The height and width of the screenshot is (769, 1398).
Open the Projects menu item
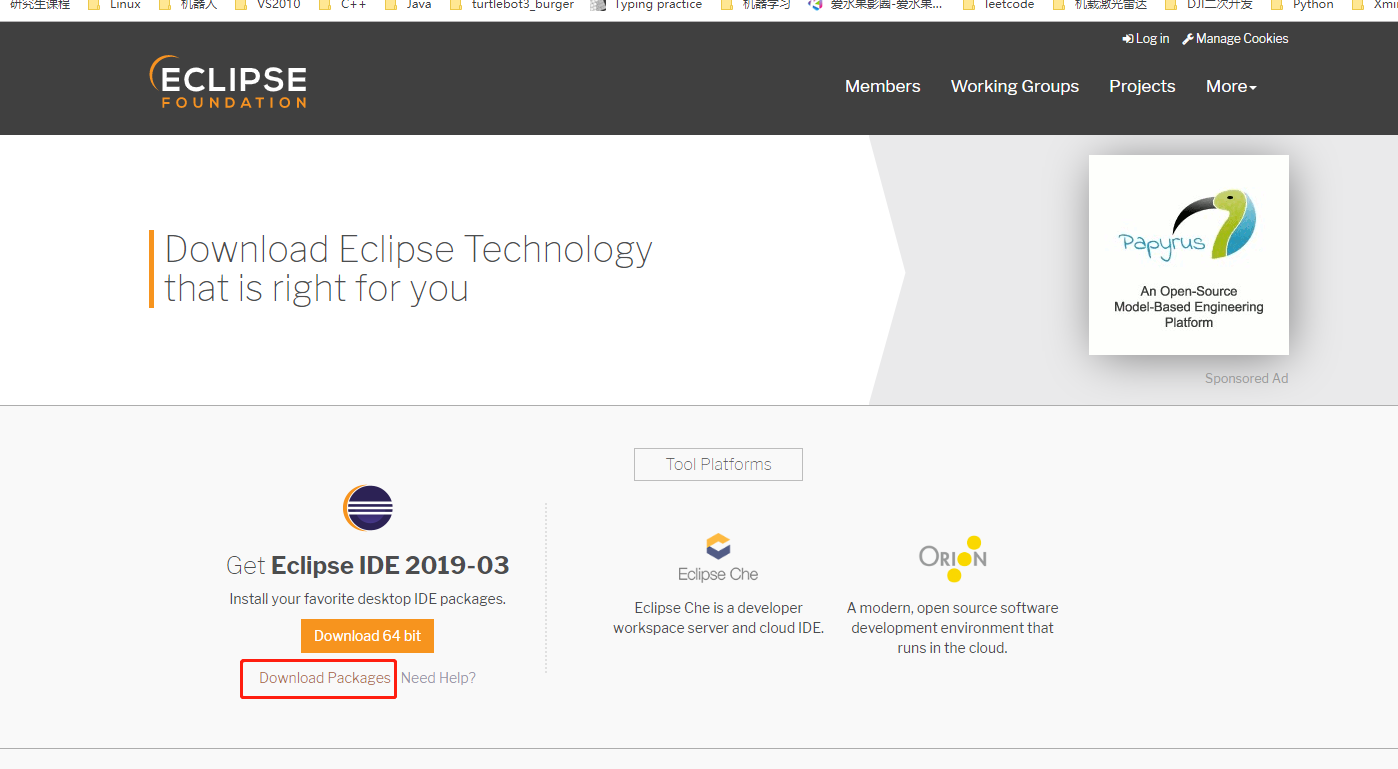pos(1141,86)
